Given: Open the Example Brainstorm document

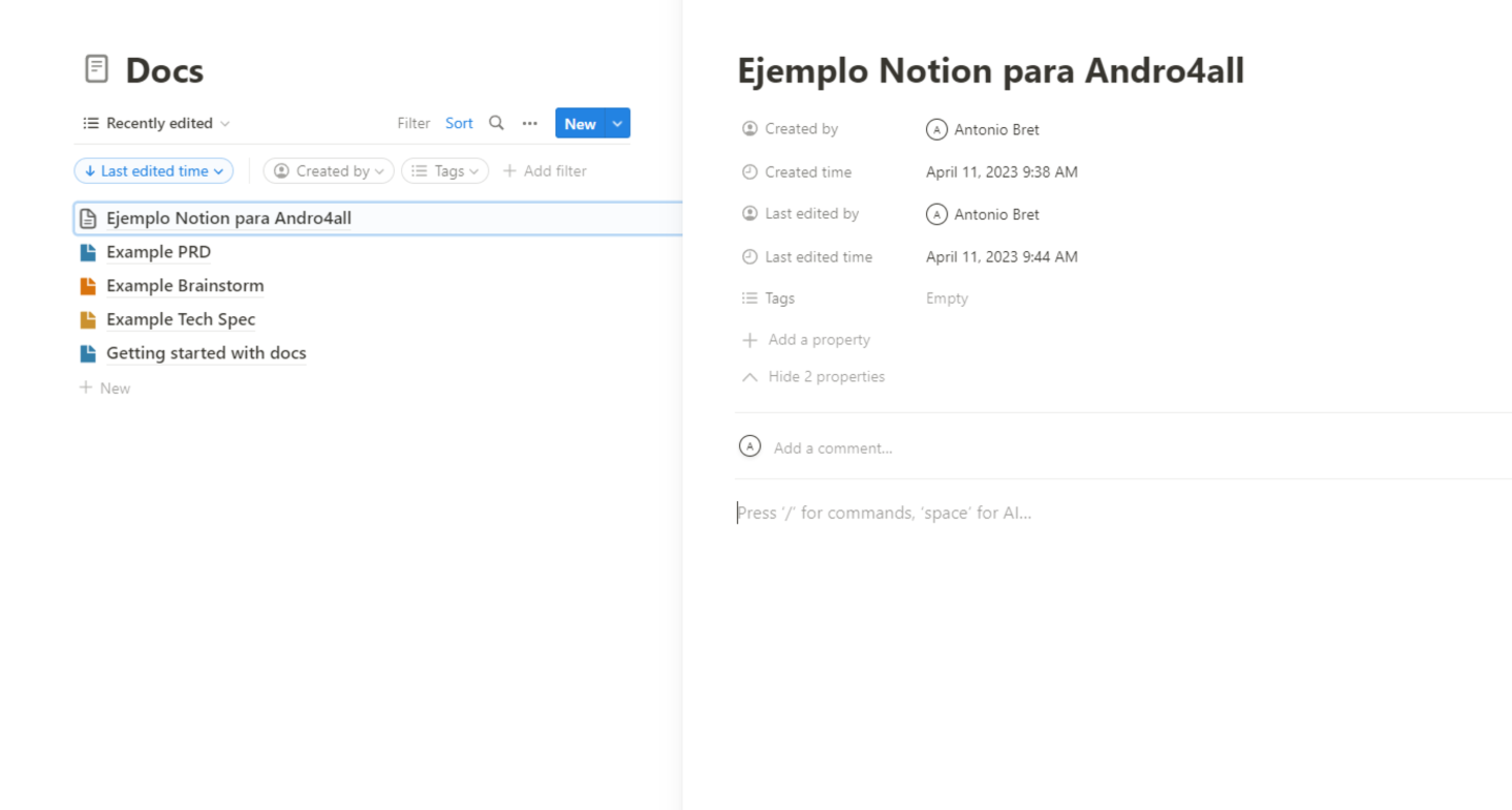Looking at the screenshot, I should pos(185,286).
